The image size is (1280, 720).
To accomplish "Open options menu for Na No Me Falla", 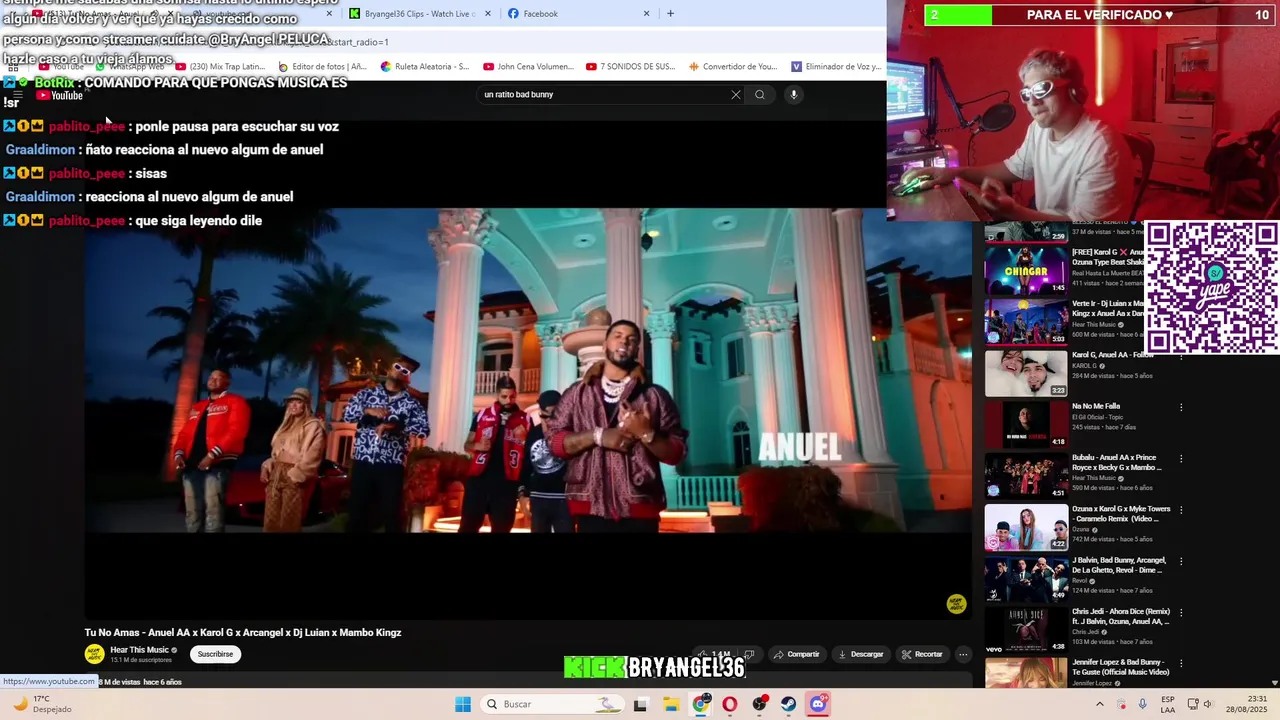I will (x=1181, y=408).
